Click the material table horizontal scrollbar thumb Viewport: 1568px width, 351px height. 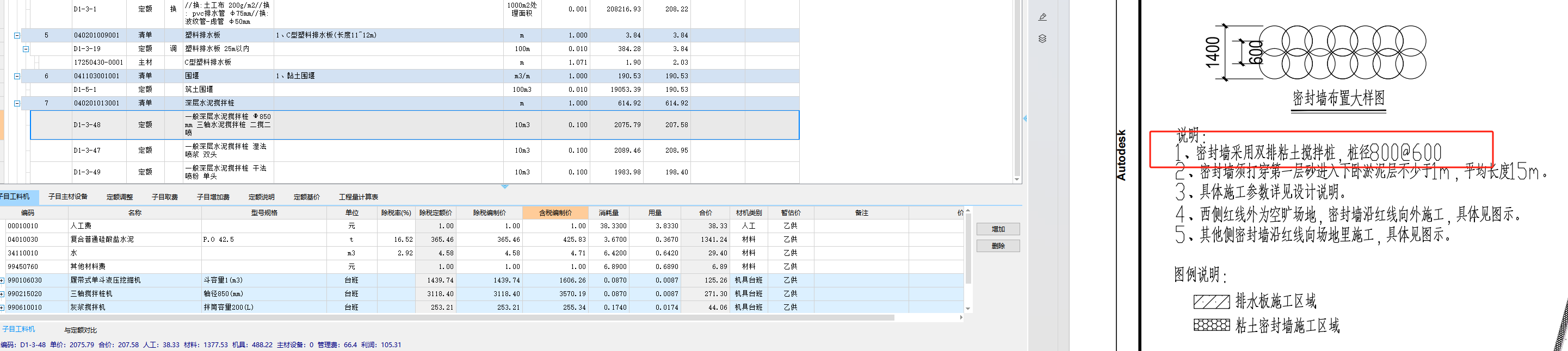coord(447,317)
